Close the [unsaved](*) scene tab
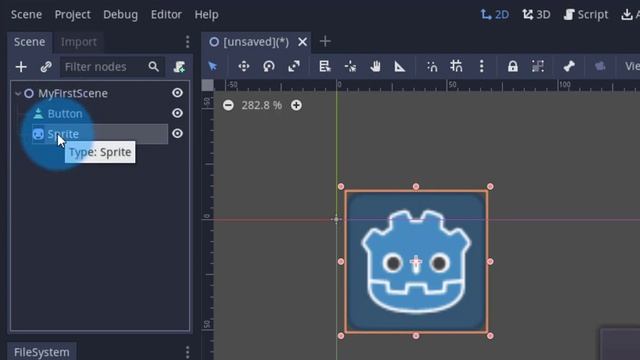Image resolution: width=640 pixels, height=360 pixels. click(302, 42)
